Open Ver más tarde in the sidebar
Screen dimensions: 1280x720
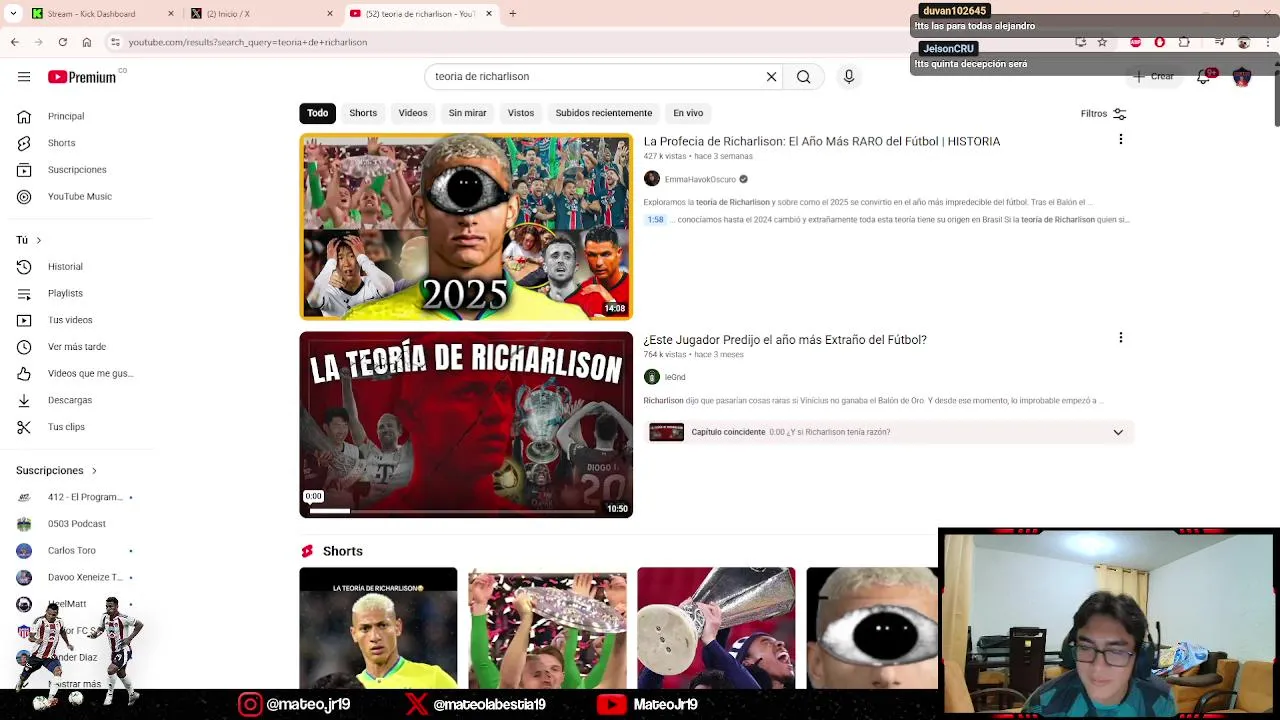75,347
